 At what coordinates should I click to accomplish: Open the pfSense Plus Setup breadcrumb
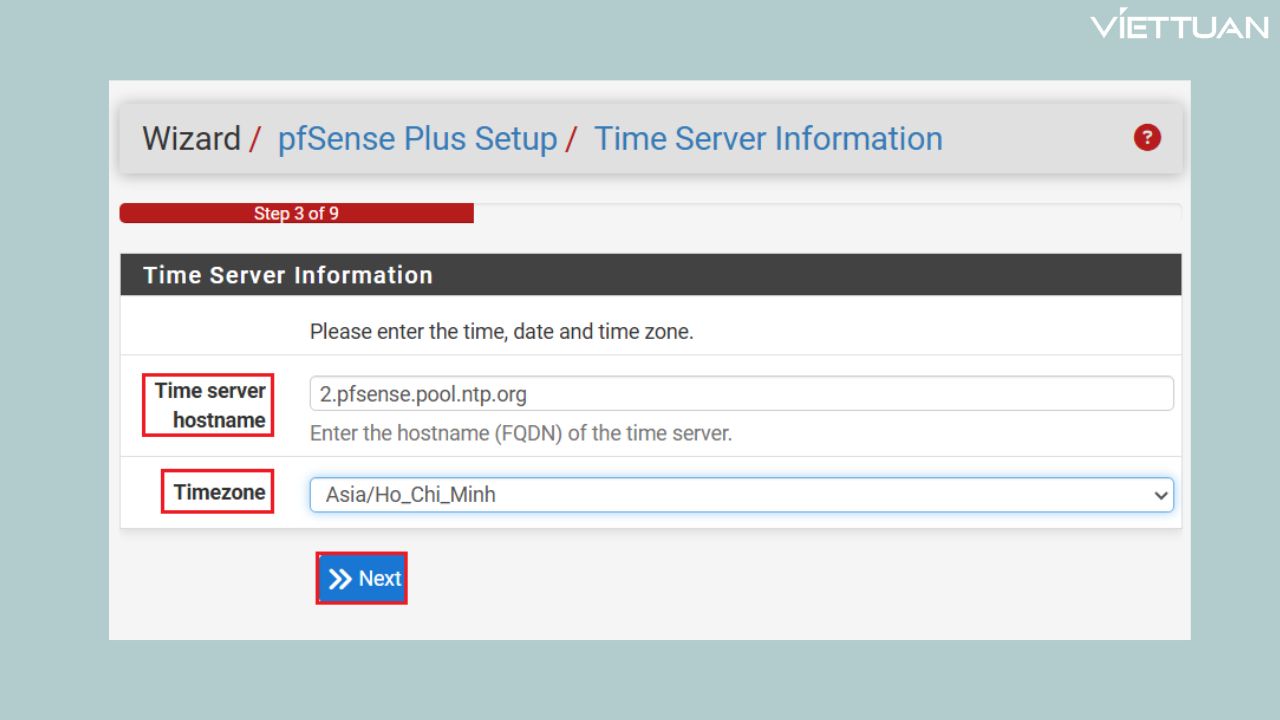point(417,138)
